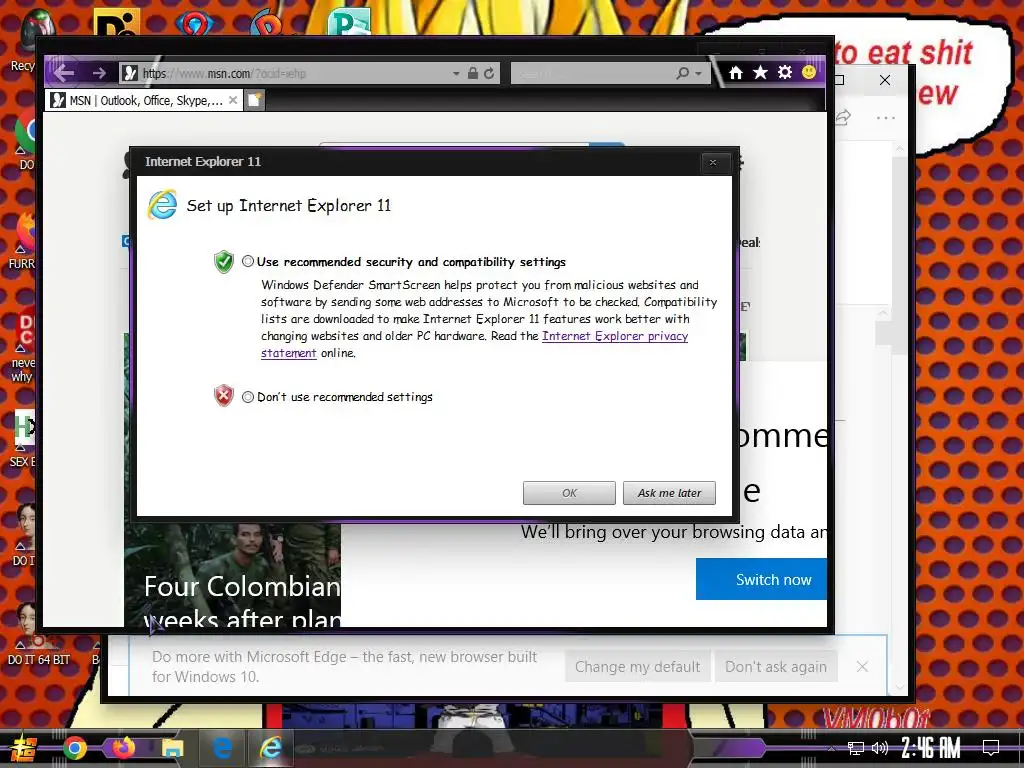Open the Internet Explorer privacy statement link
Screen dimensions: 1024x768
tap(615, 336)
